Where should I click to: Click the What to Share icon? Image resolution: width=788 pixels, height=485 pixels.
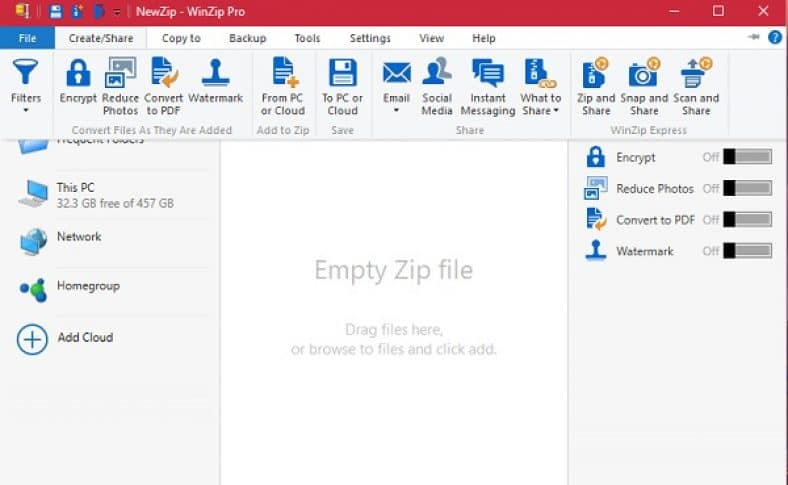click(539, 73)
